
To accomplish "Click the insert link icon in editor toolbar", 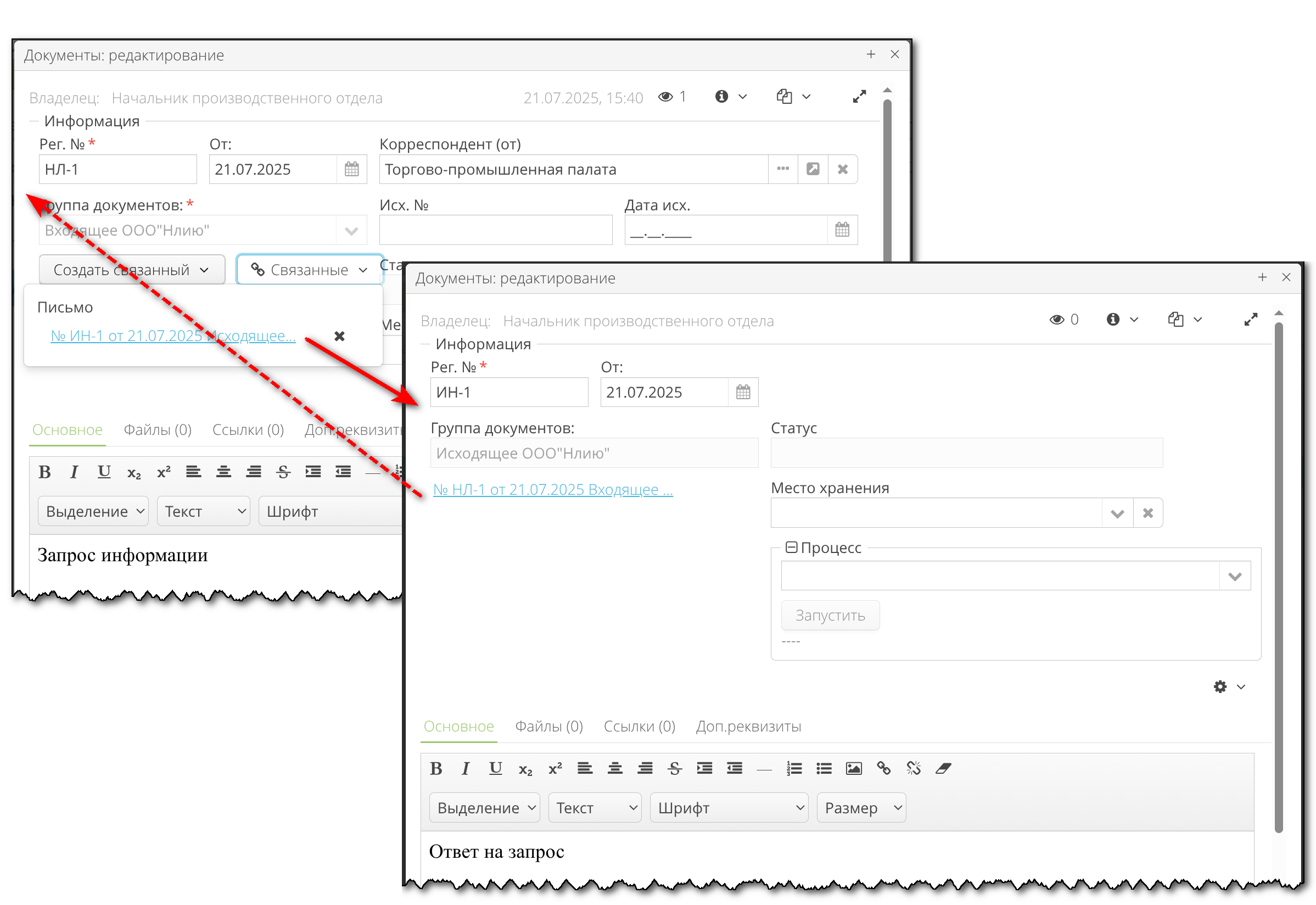I will tap(883, 768).
